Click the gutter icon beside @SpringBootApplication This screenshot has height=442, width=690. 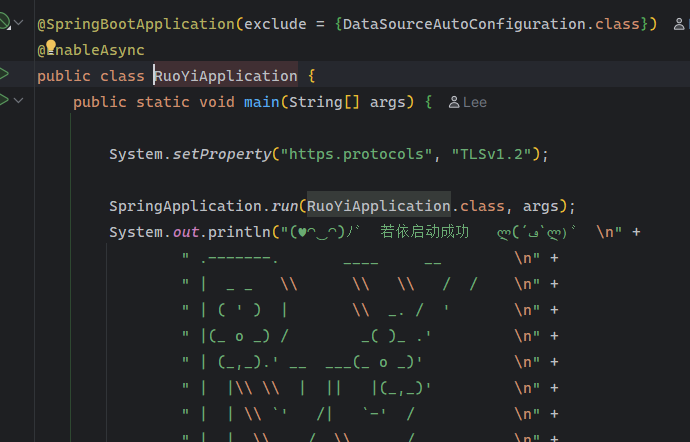4,22
